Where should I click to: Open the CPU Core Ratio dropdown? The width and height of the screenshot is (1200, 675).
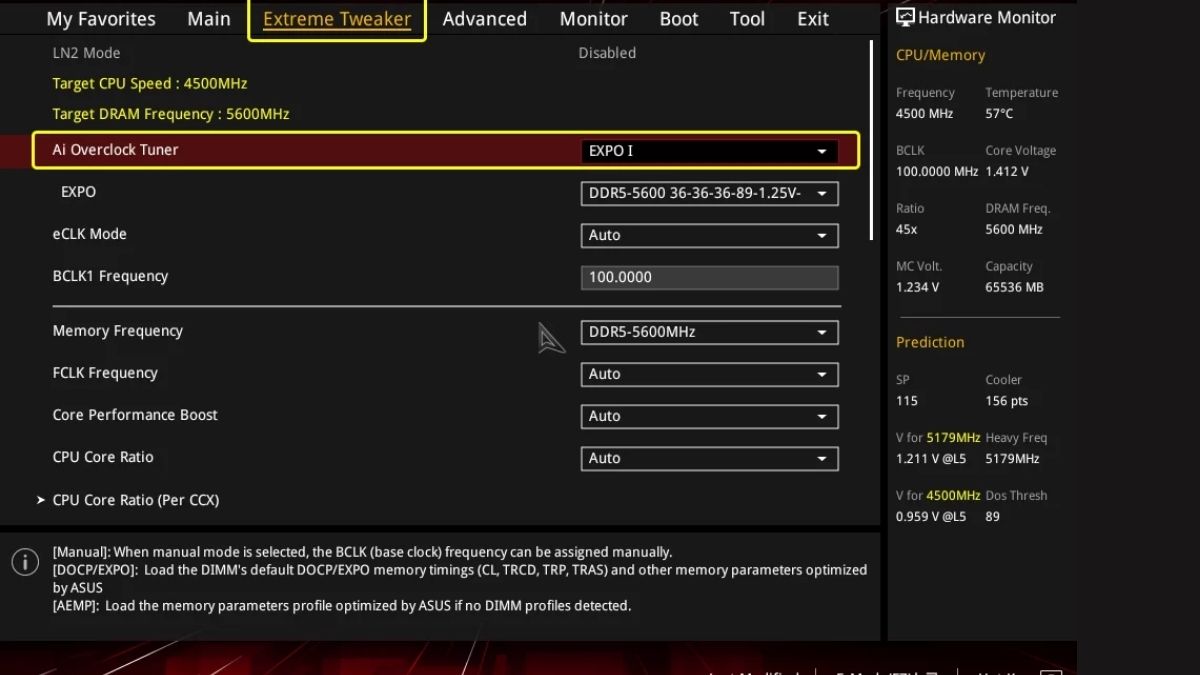709,458
